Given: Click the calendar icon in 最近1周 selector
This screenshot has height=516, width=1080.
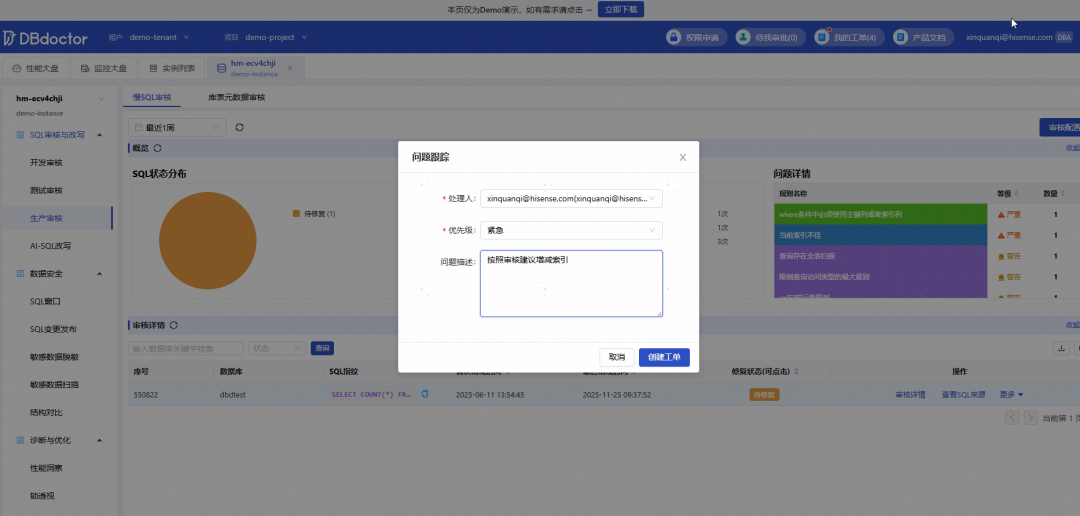Looking at the screenshot, I should (138, 127).
